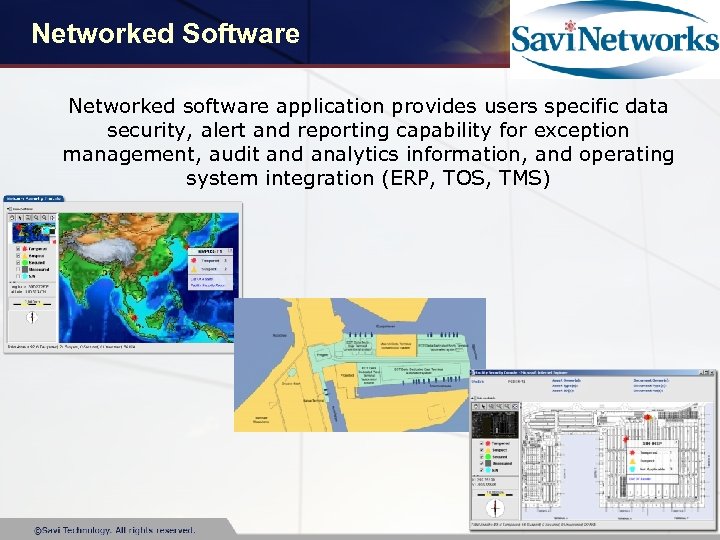Click world overview thumbnail in map console
This screenshot has height=540, width=720.
34,233
